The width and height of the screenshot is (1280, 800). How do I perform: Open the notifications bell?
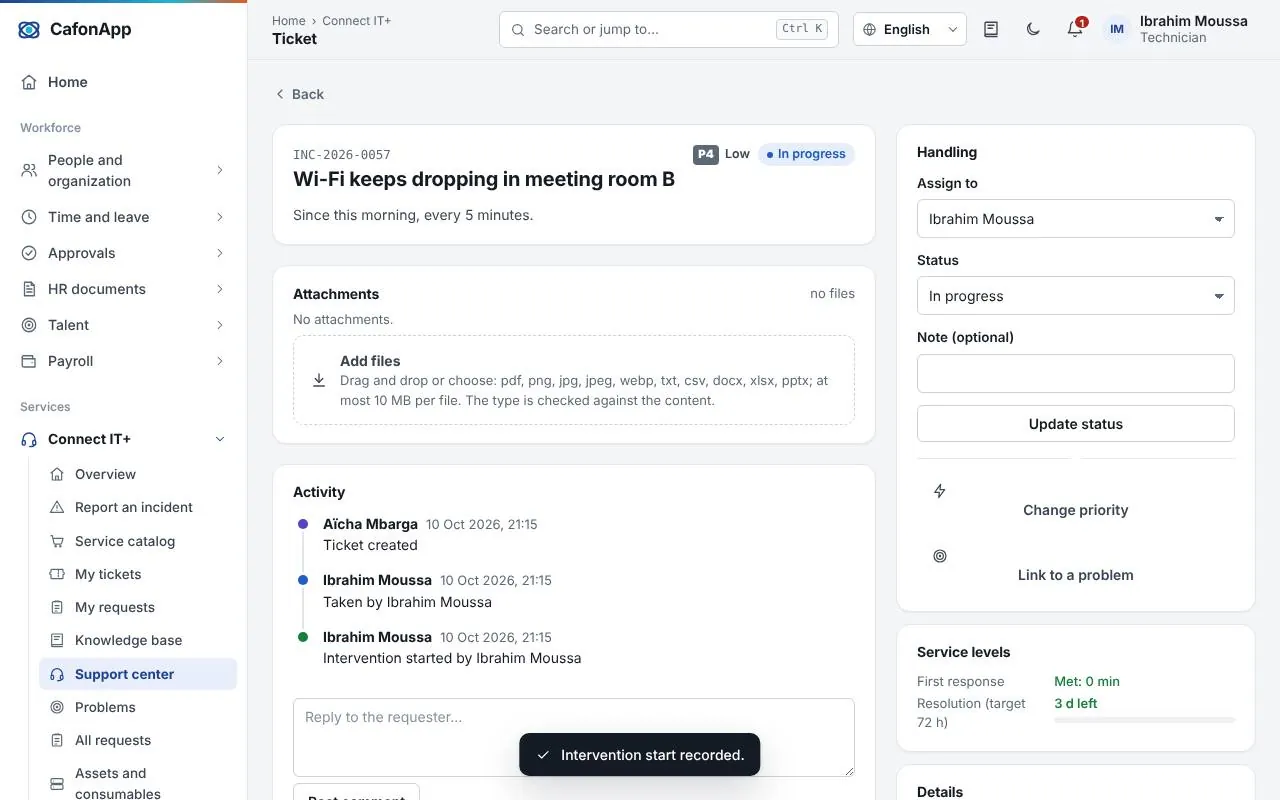1075,29
